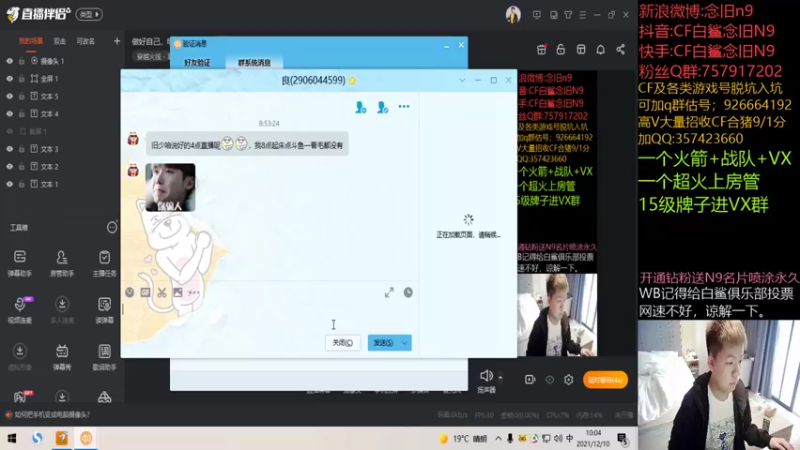
Task: Click the 关闭 button in chat
Action: [342, 343]
